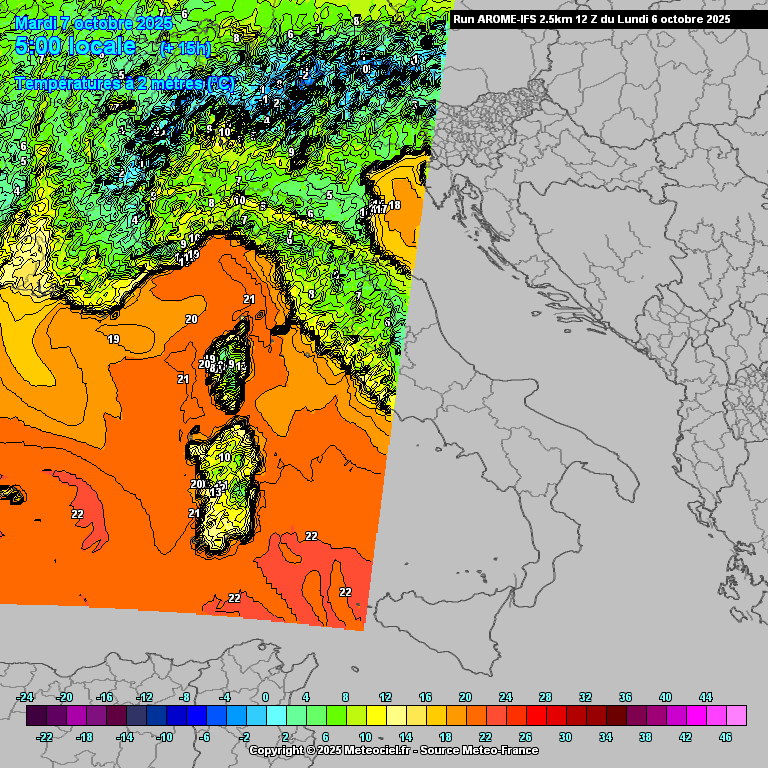Click the Meteociel.fr copyright text below legend

[x=393, y=750]
